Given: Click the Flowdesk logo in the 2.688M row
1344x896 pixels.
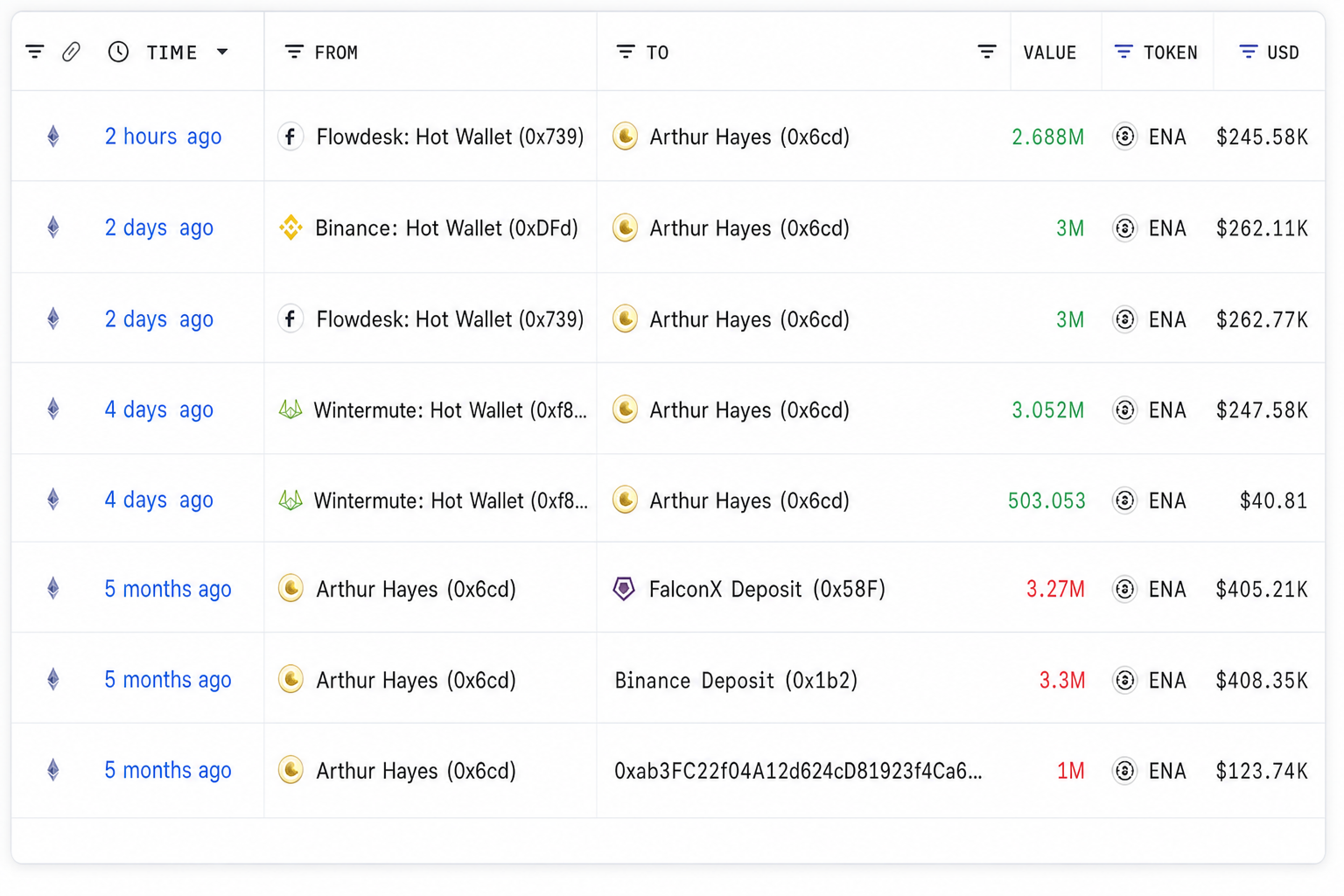Looking at the screenshot, I should tap(290, 136).
